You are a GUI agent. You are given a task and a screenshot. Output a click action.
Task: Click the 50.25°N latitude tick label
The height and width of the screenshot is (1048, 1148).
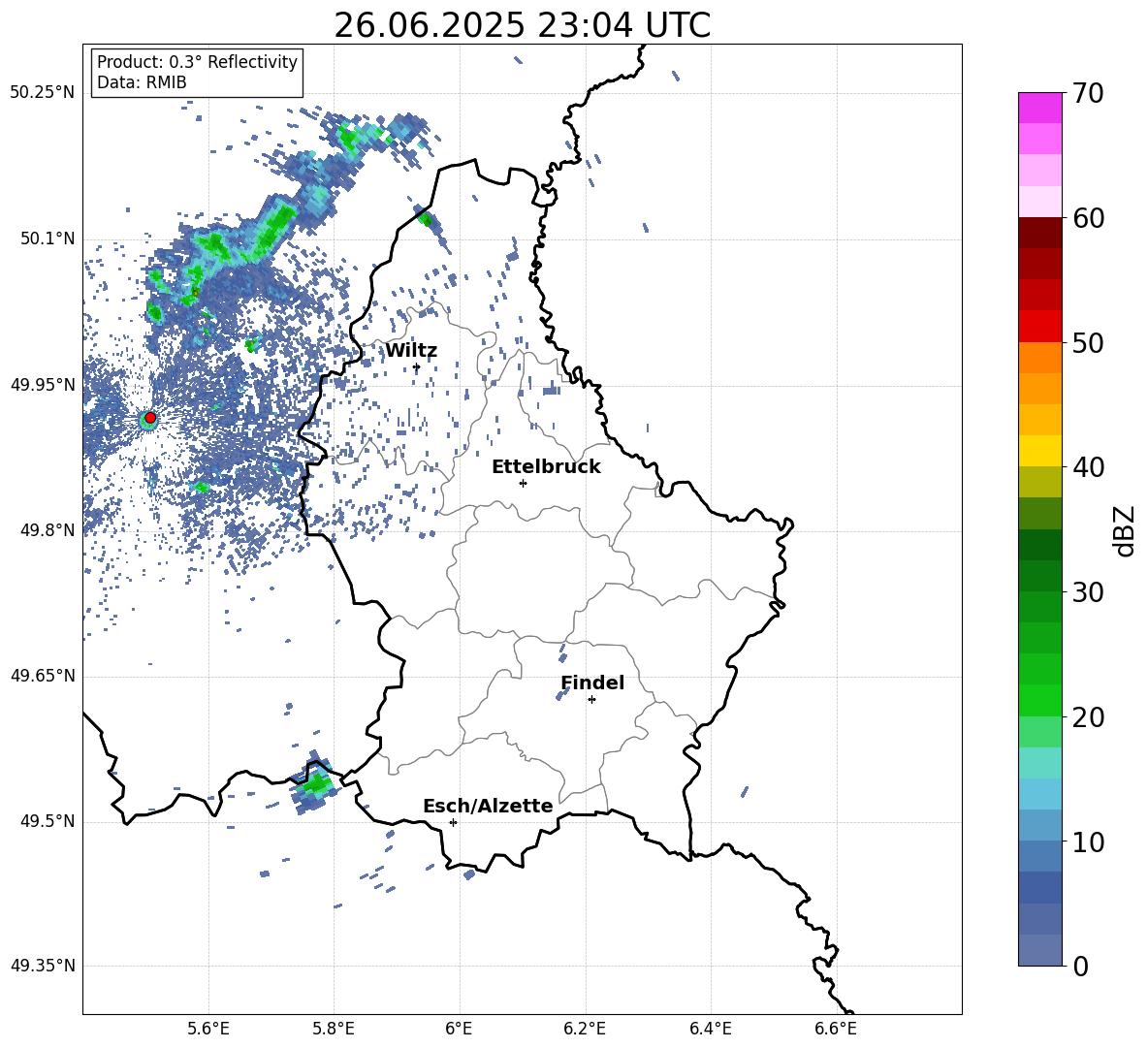coord(43,93)
